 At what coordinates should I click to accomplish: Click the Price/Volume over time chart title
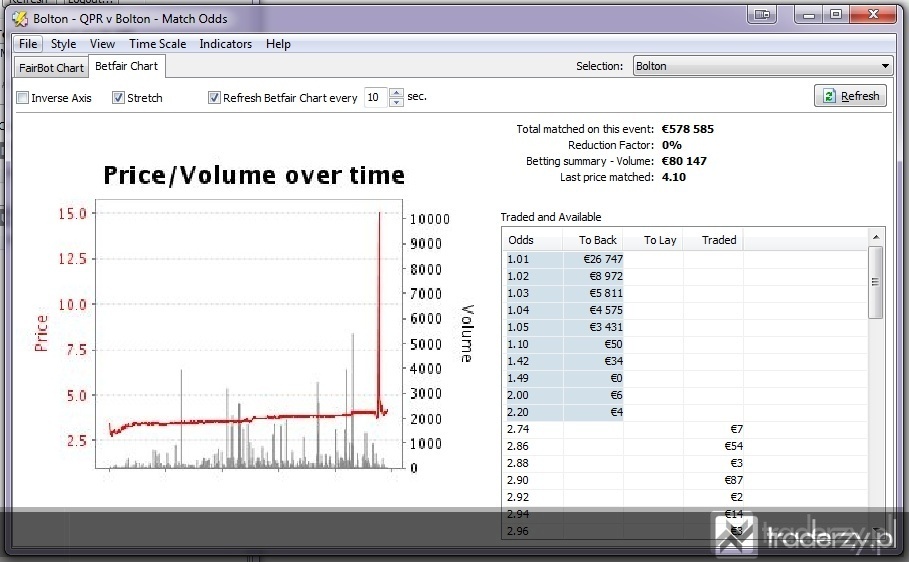tap(254, 175)
